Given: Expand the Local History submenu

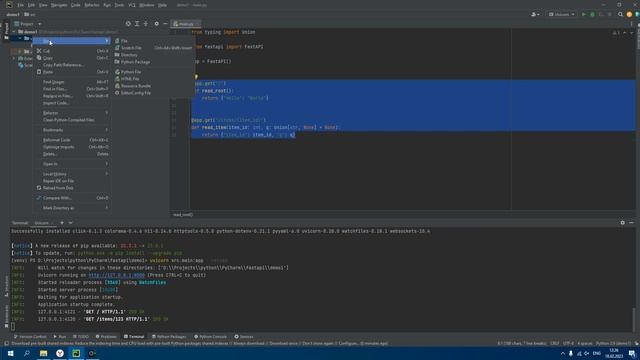Looking at the screenshot, I should 72,174.
